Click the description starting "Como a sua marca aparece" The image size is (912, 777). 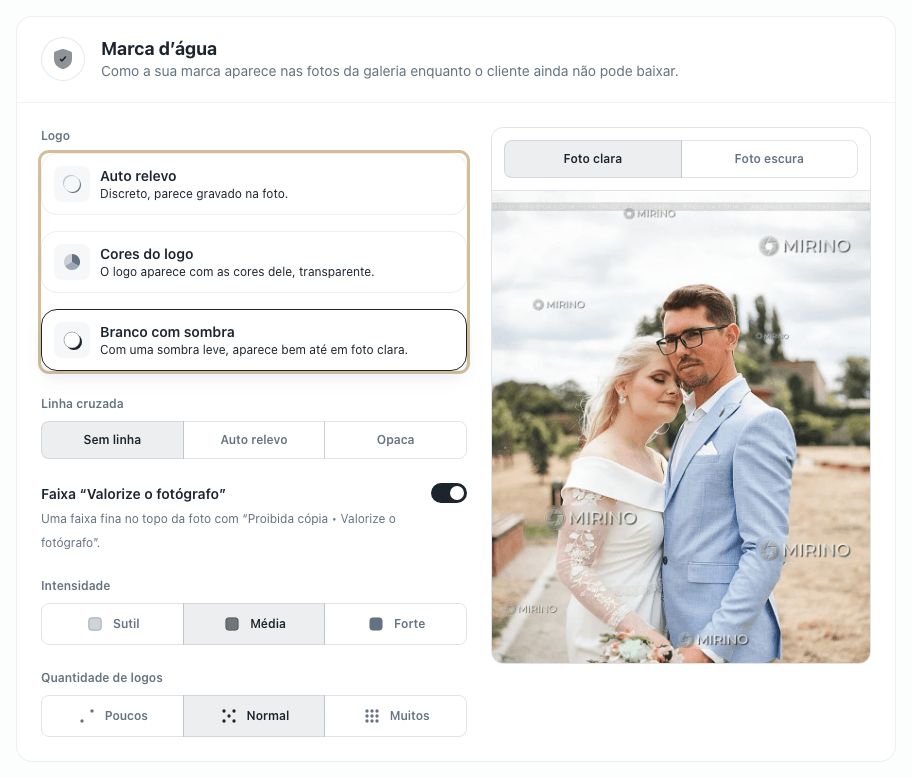pyautogui.click(x=390, y=71)
